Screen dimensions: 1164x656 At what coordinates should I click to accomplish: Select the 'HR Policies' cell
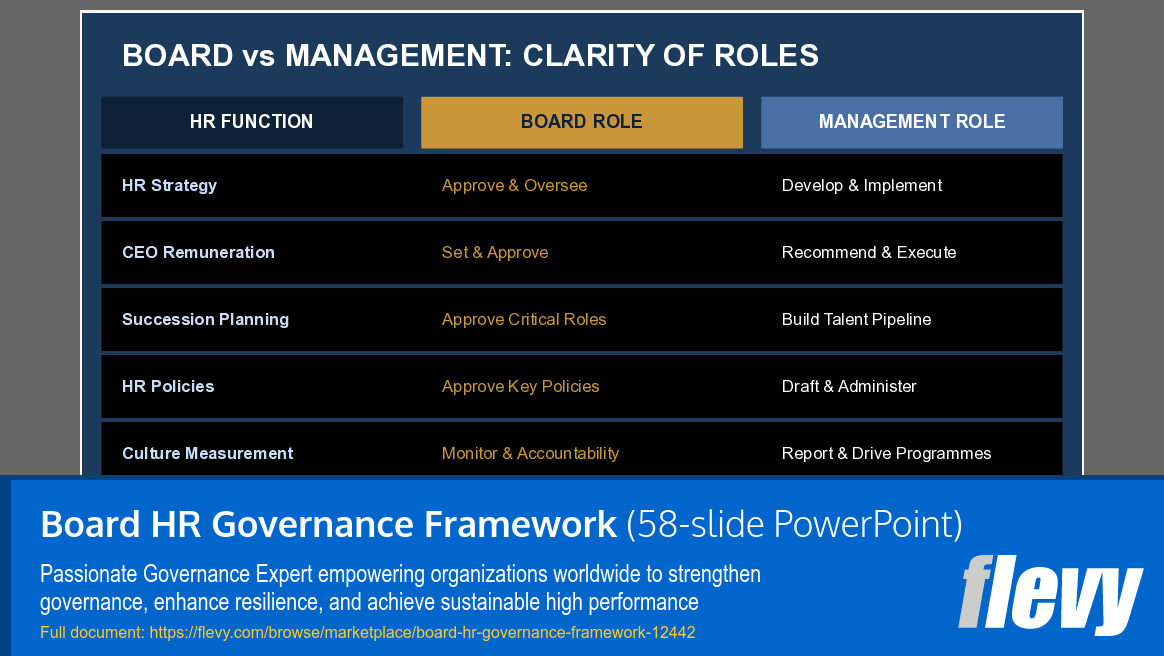[168, 386]
